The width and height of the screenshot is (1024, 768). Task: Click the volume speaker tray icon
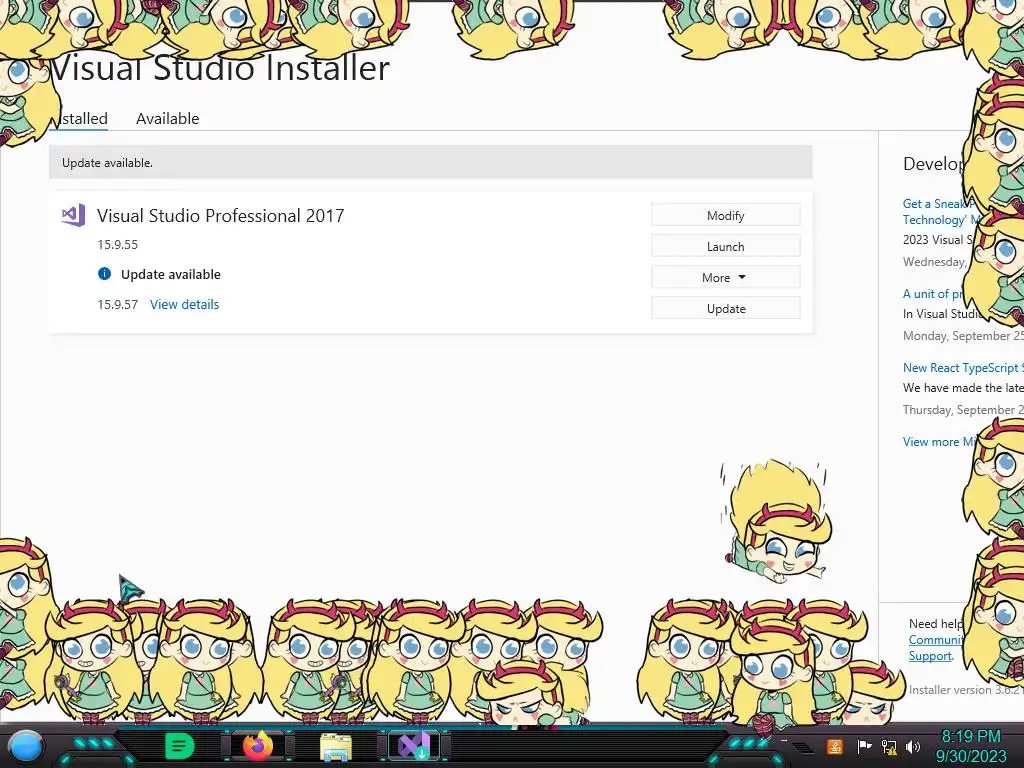pos(913,747)
